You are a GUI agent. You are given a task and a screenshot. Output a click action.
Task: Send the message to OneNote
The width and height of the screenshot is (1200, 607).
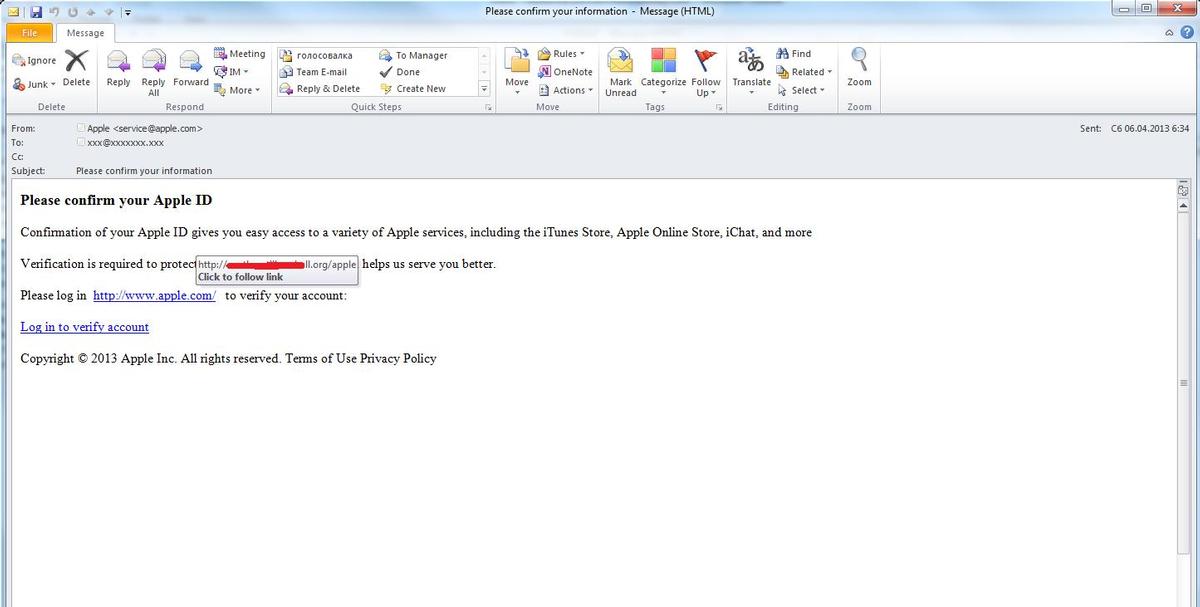[565, 72]
